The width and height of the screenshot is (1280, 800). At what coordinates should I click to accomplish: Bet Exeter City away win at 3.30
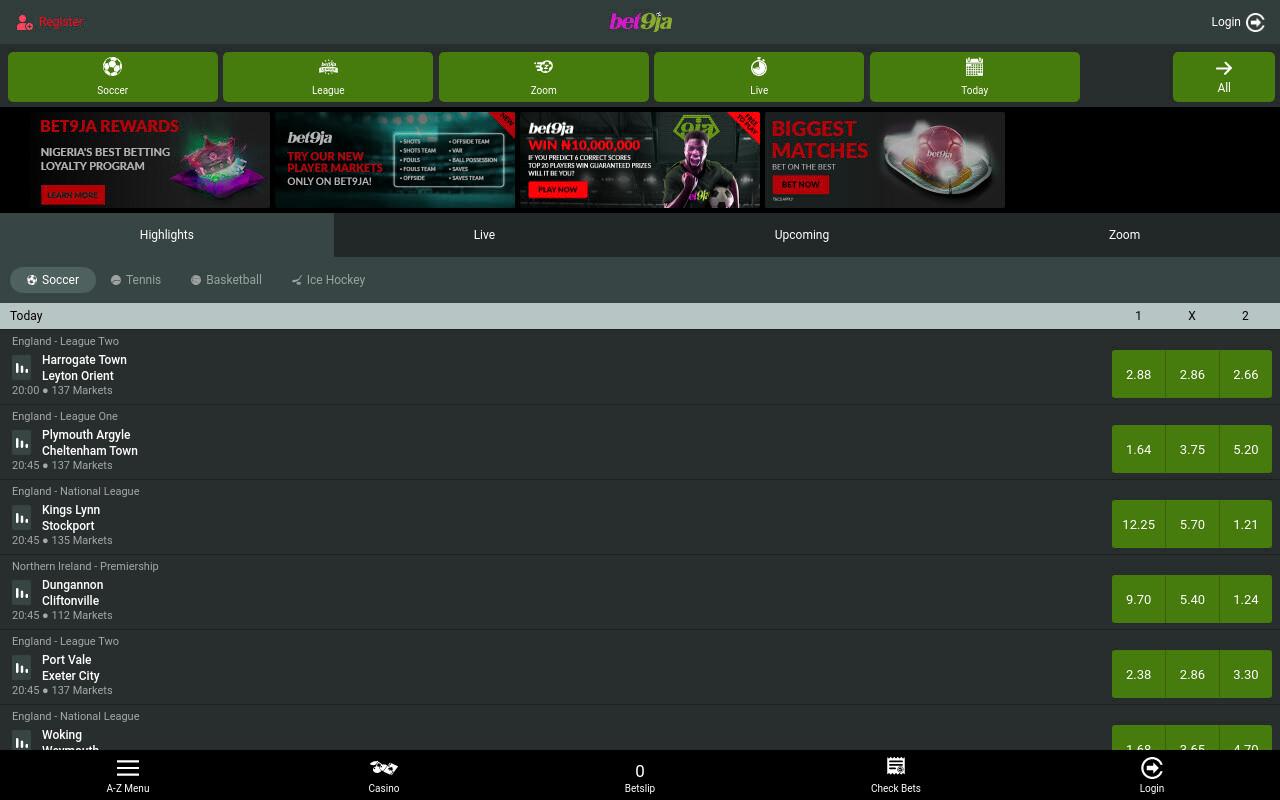coord(1246,674)
